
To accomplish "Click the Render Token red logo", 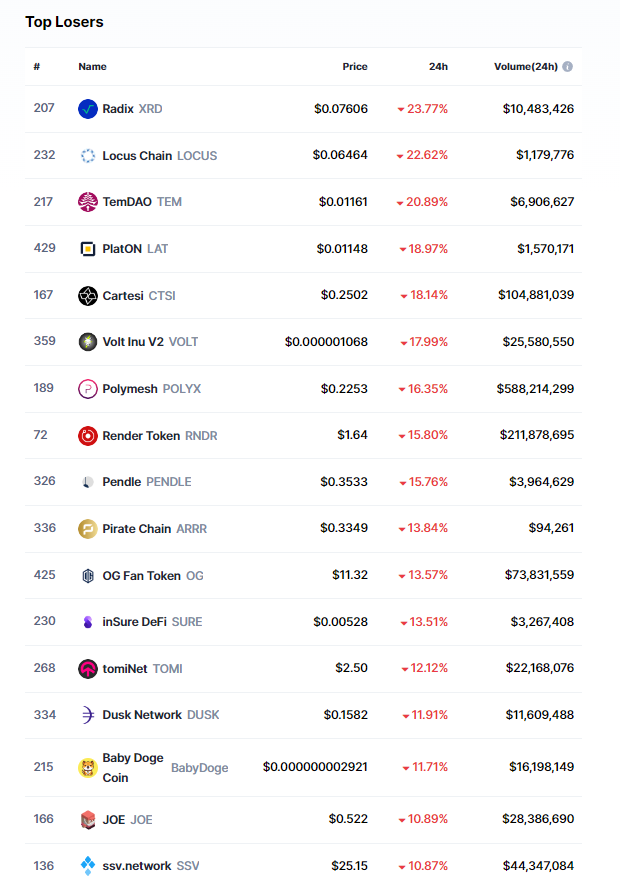I will [x=88, y=436].
